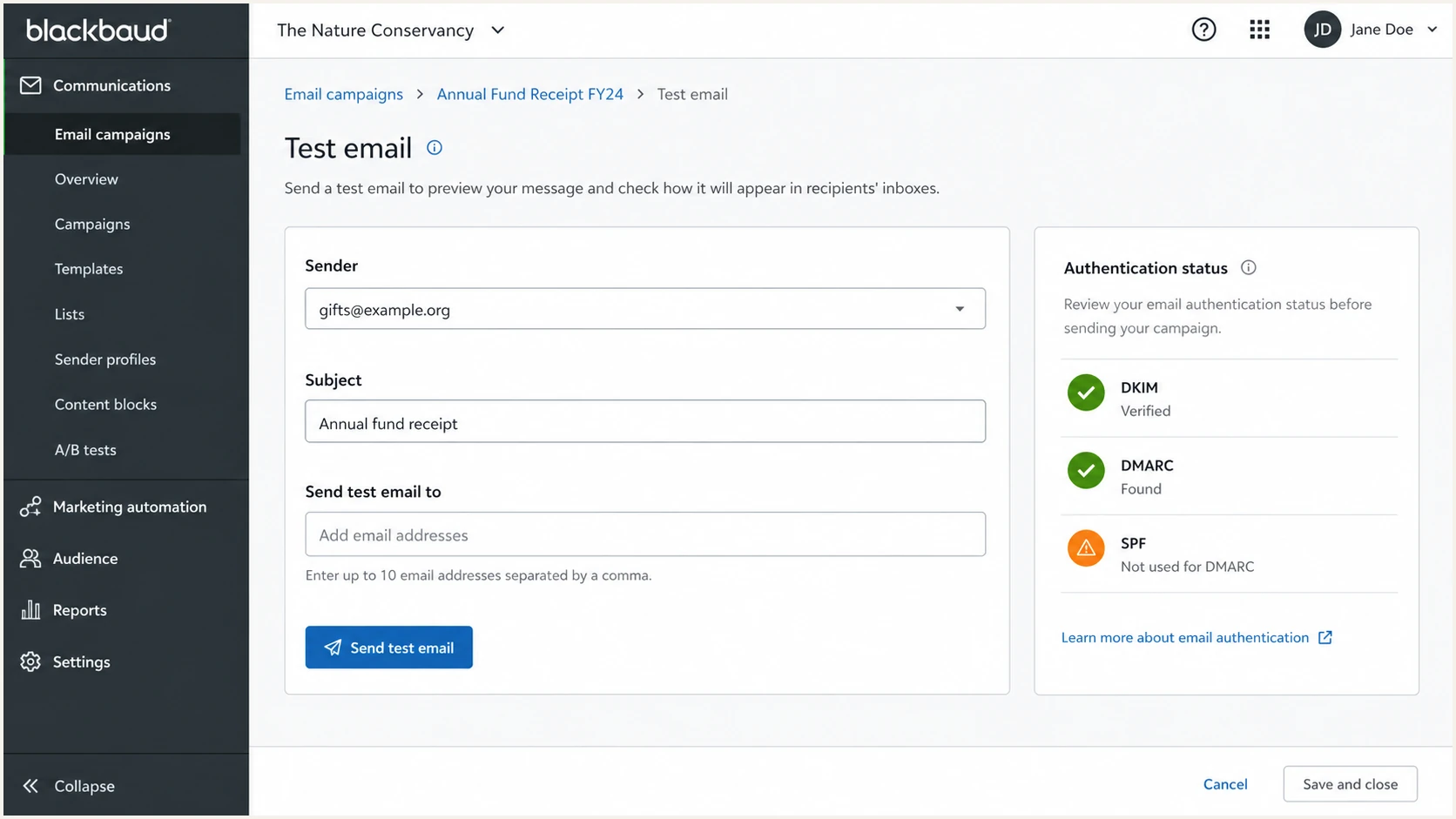The width and height of the screenshot is (1456, 819).
Task: Click info icon beside Authentication status
Action: coord(1248,268)
